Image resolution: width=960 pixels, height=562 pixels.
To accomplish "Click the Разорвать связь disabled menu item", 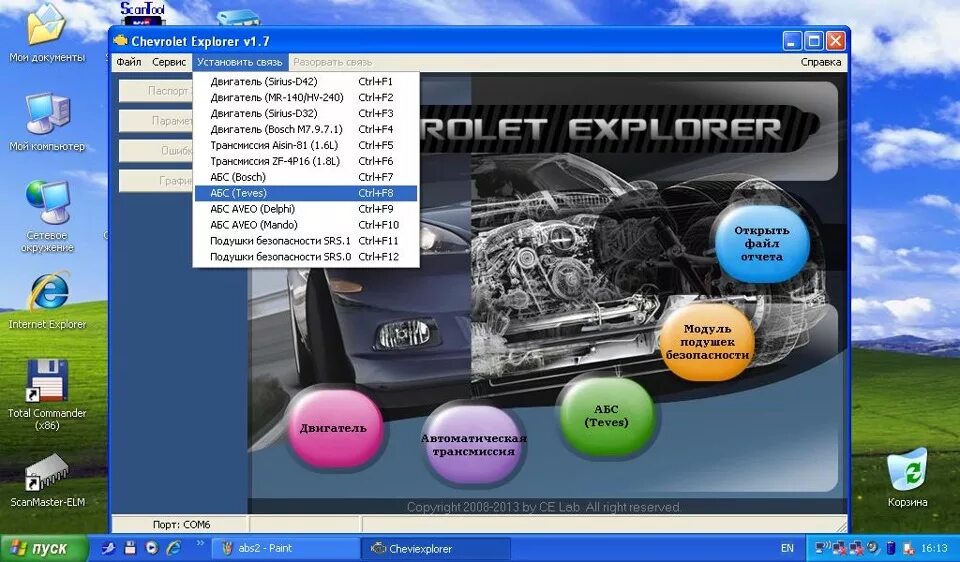I will [332, 62].
